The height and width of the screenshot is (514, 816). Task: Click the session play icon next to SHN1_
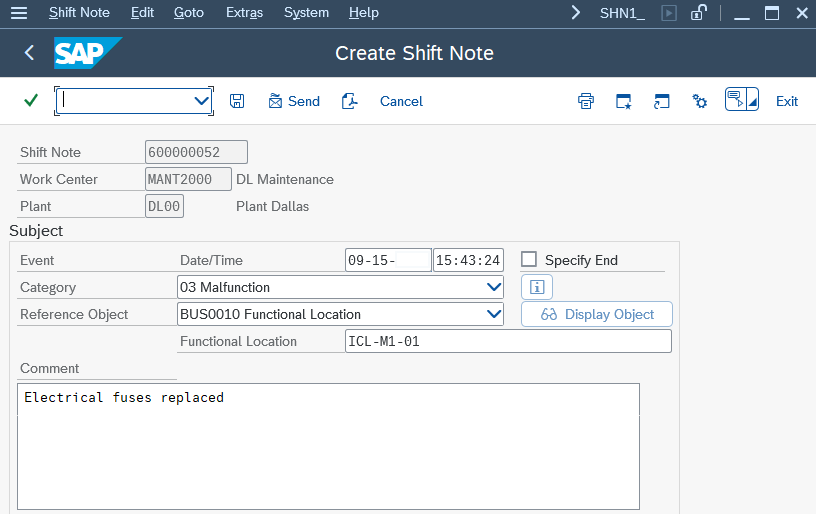669,12
